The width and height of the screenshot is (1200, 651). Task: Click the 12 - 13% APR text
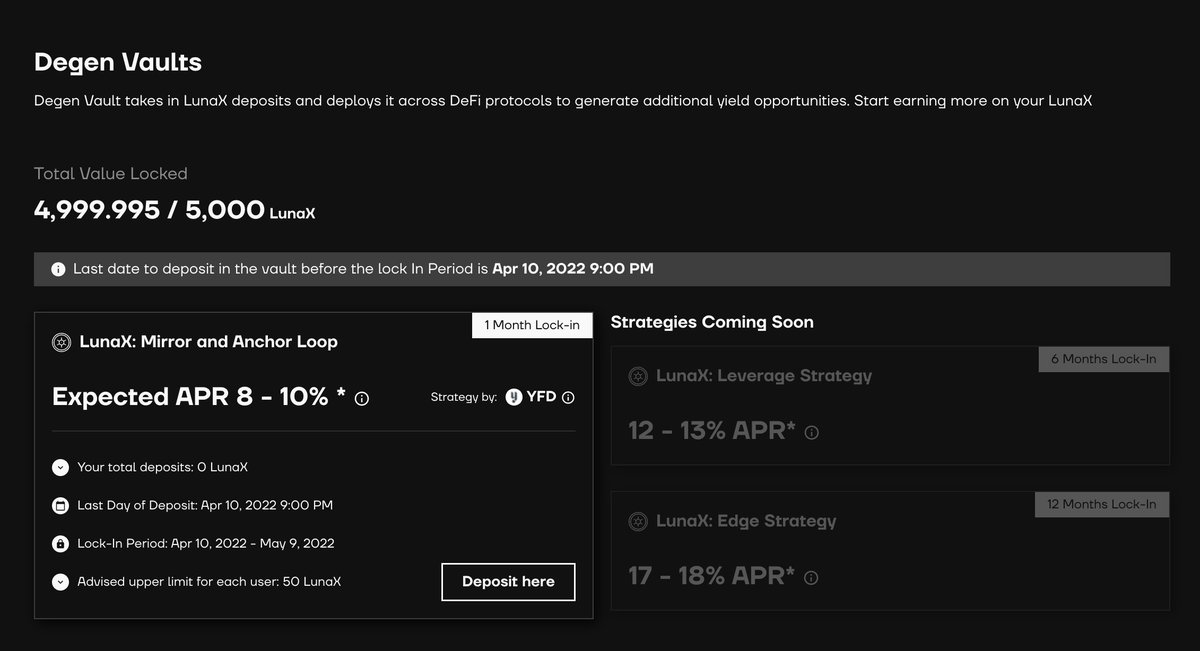712,431
